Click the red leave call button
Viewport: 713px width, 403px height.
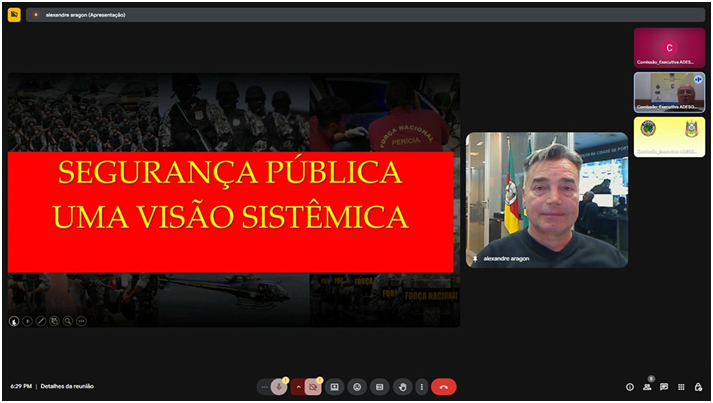(444, 387)
